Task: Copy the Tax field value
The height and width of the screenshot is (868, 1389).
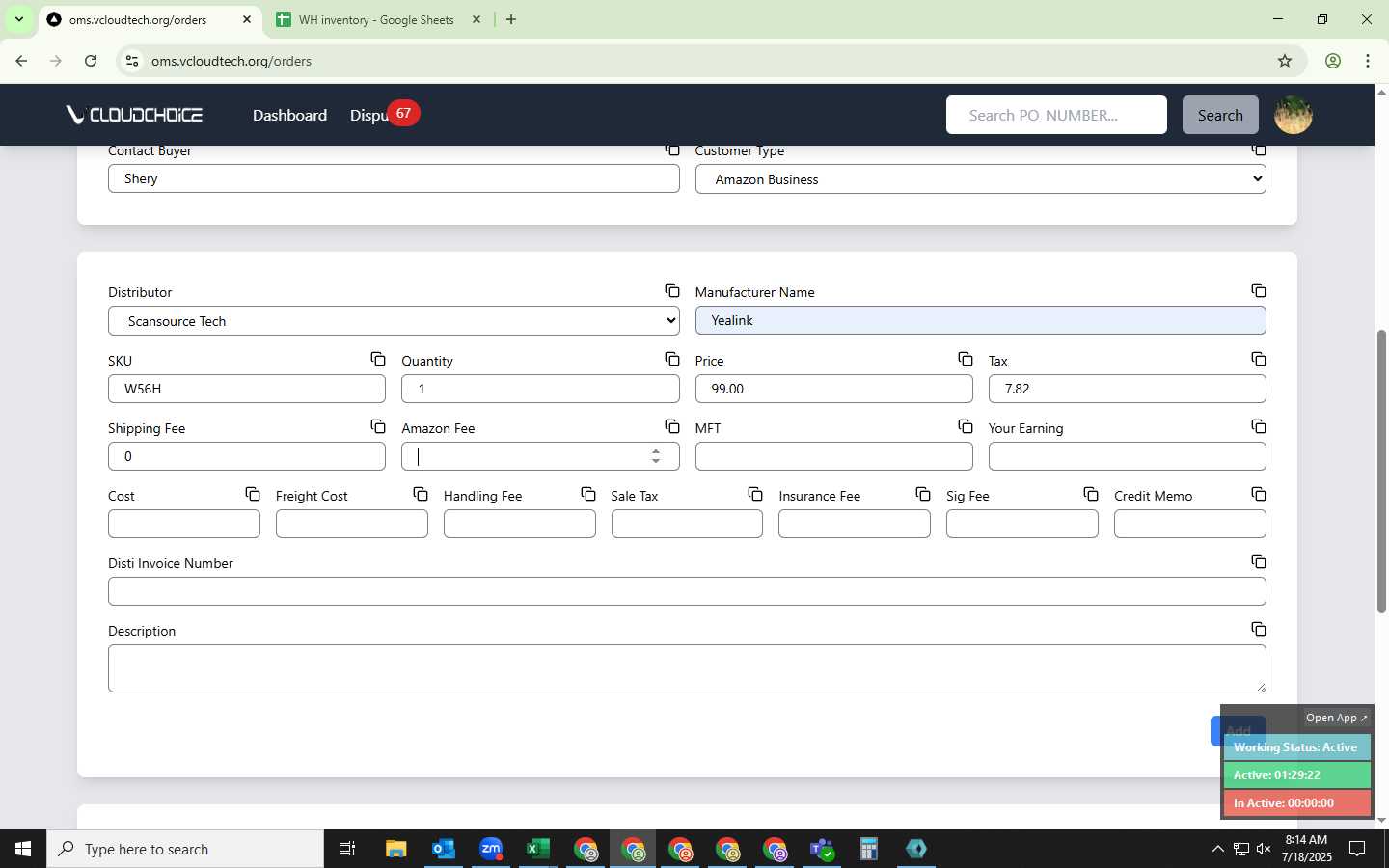Action: pyautogui.click(x=1258, y=359)
